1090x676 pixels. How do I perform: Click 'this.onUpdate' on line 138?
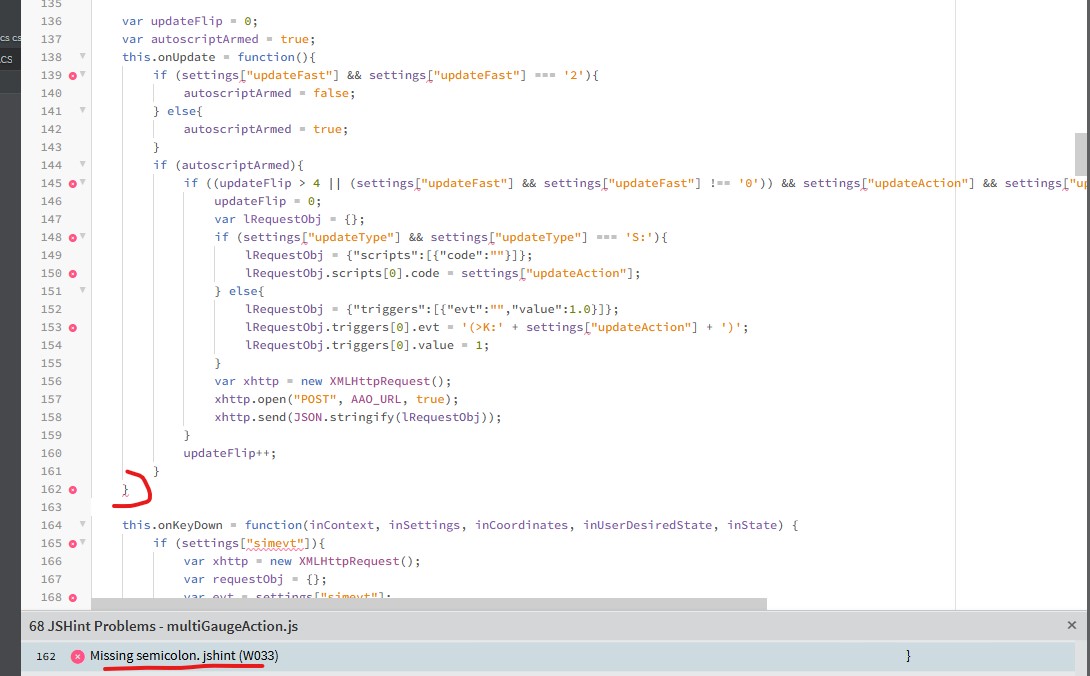[169, 57]
